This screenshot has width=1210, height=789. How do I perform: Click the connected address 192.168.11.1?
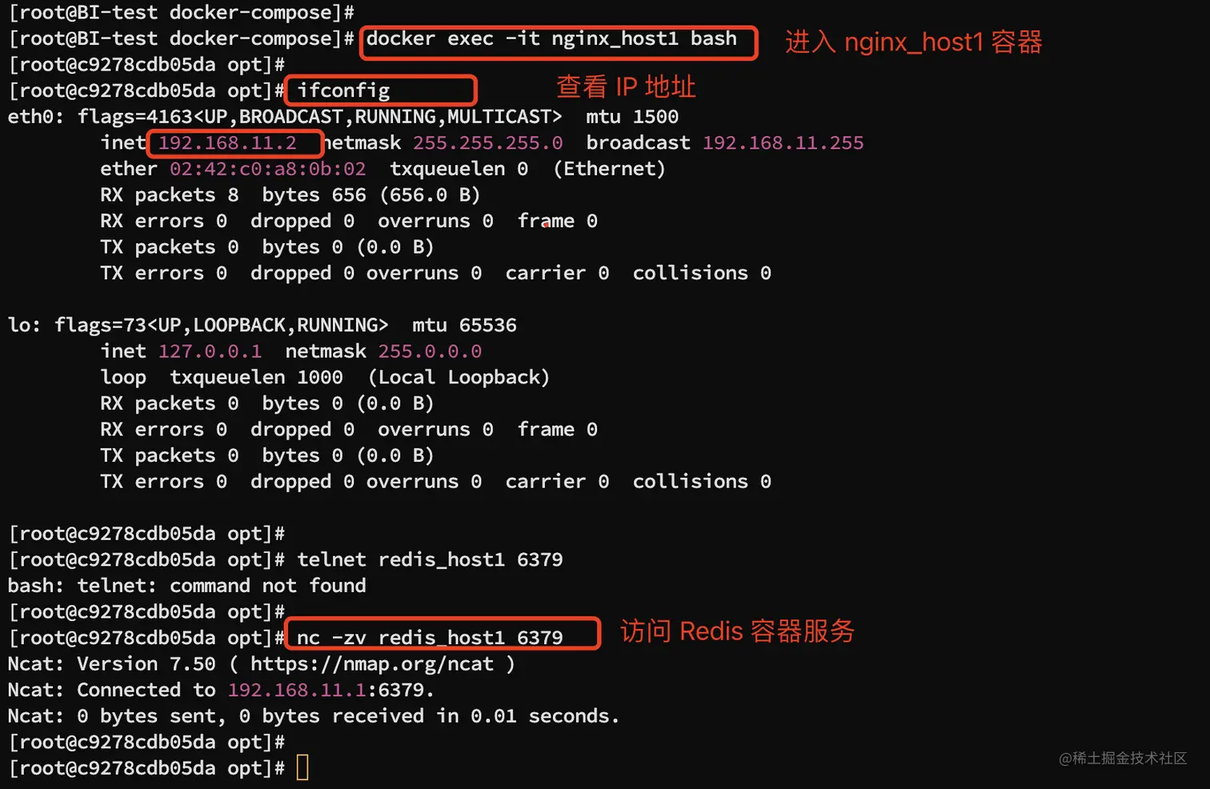coord(292,690)
